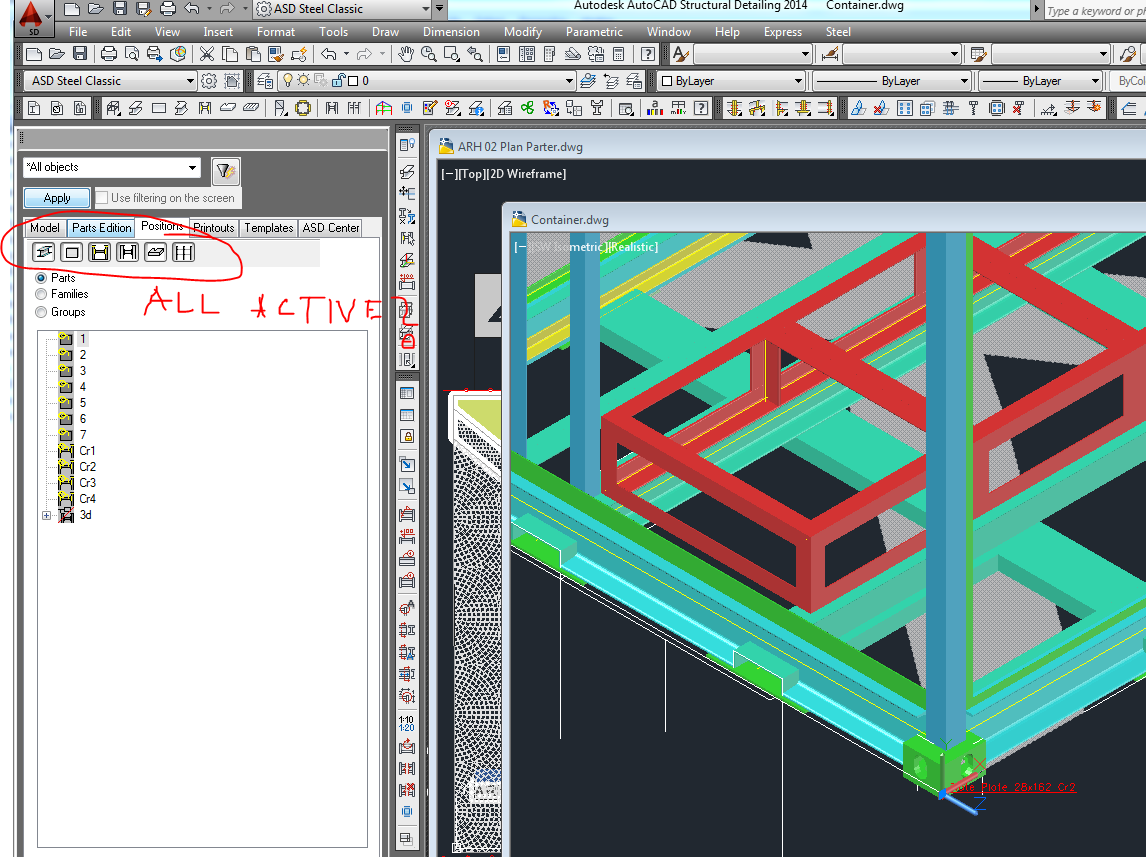Switch to the Model tab
This screenshot has height=857, width=1146.
click(x=45, y=228)
